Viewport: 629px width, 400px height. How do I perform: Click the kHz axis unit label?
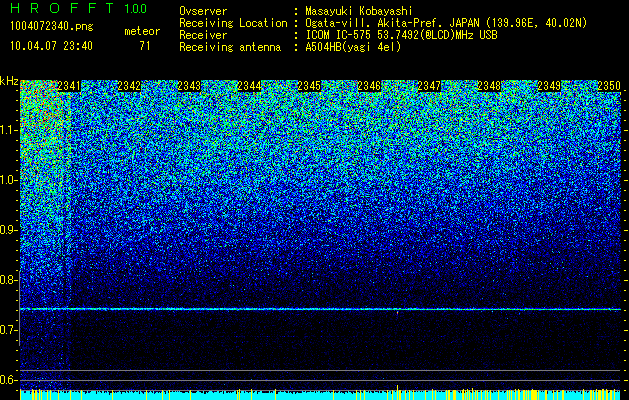[9, 81]
